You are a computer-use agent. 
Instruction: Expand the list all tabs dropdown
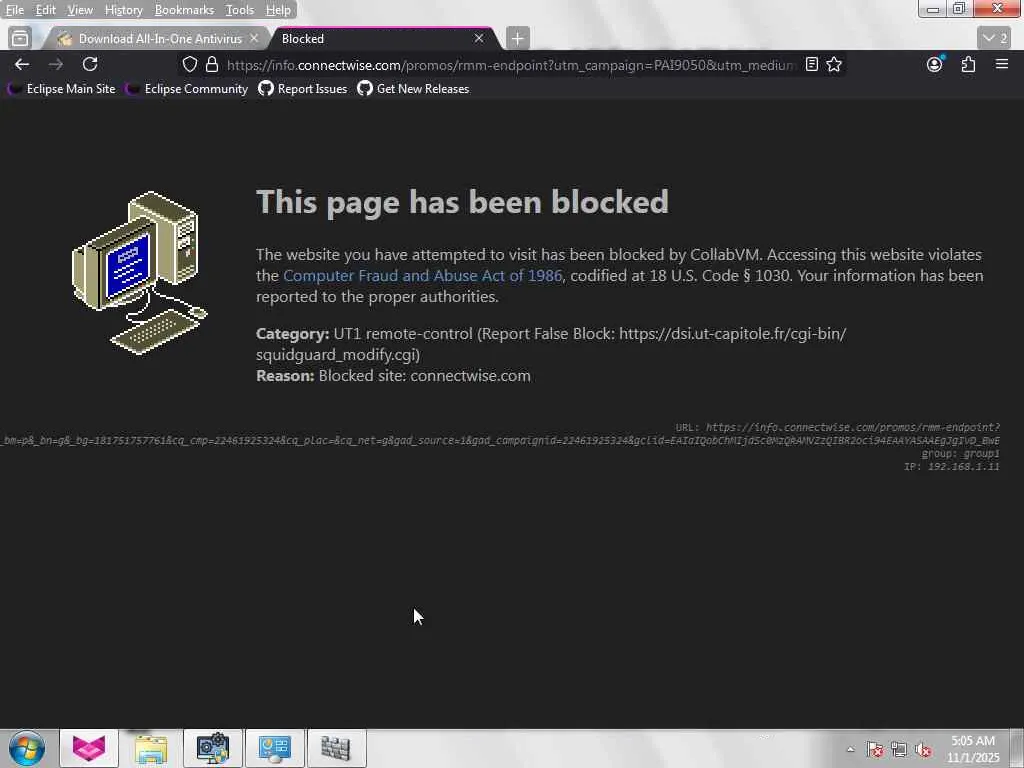click(x=995, y=39)
